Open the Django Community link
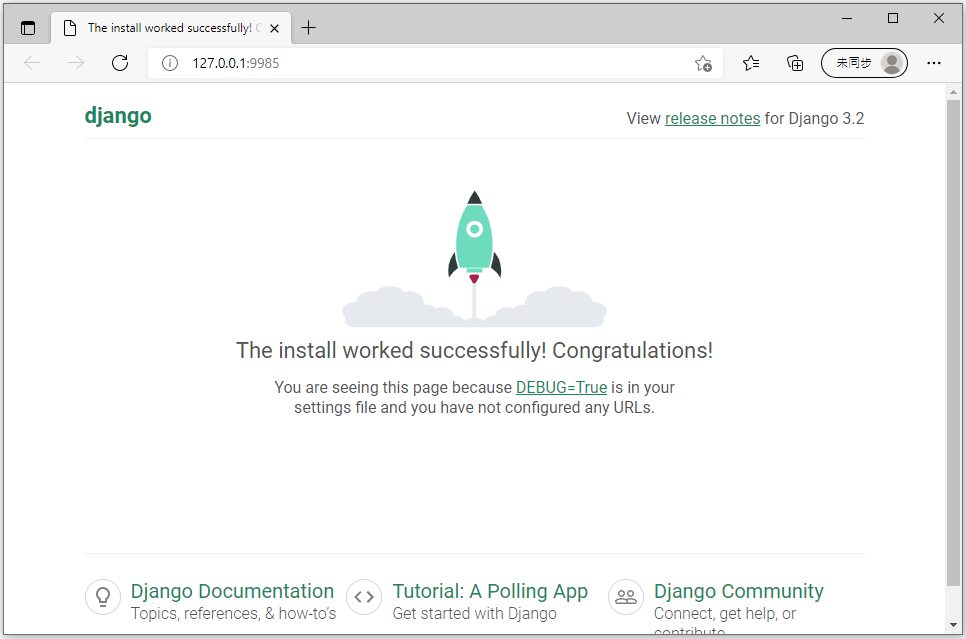Viewport: 966px width, 639px height. (739, 591)
